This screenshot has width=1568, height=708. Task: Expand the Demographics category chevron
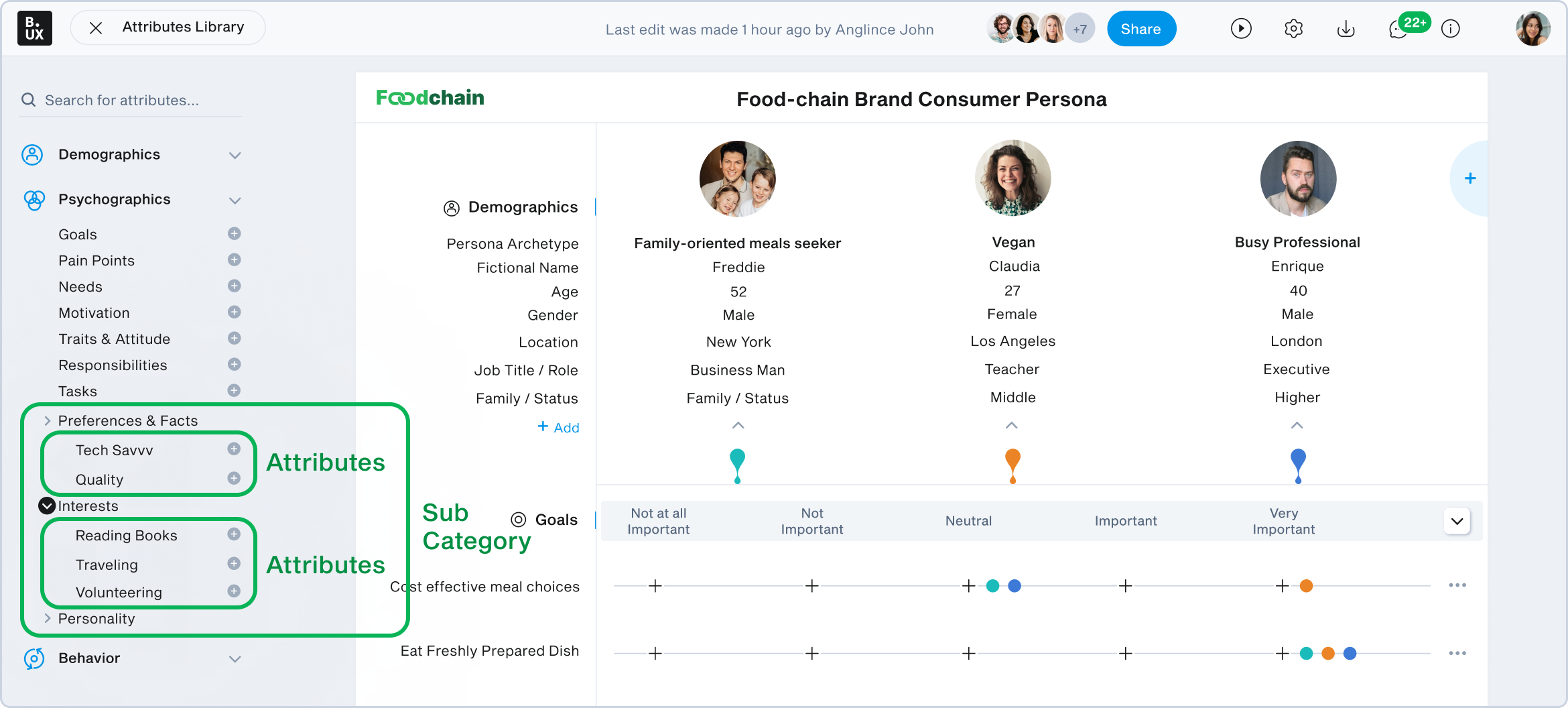pyautogui.click(x=235, y=155)
